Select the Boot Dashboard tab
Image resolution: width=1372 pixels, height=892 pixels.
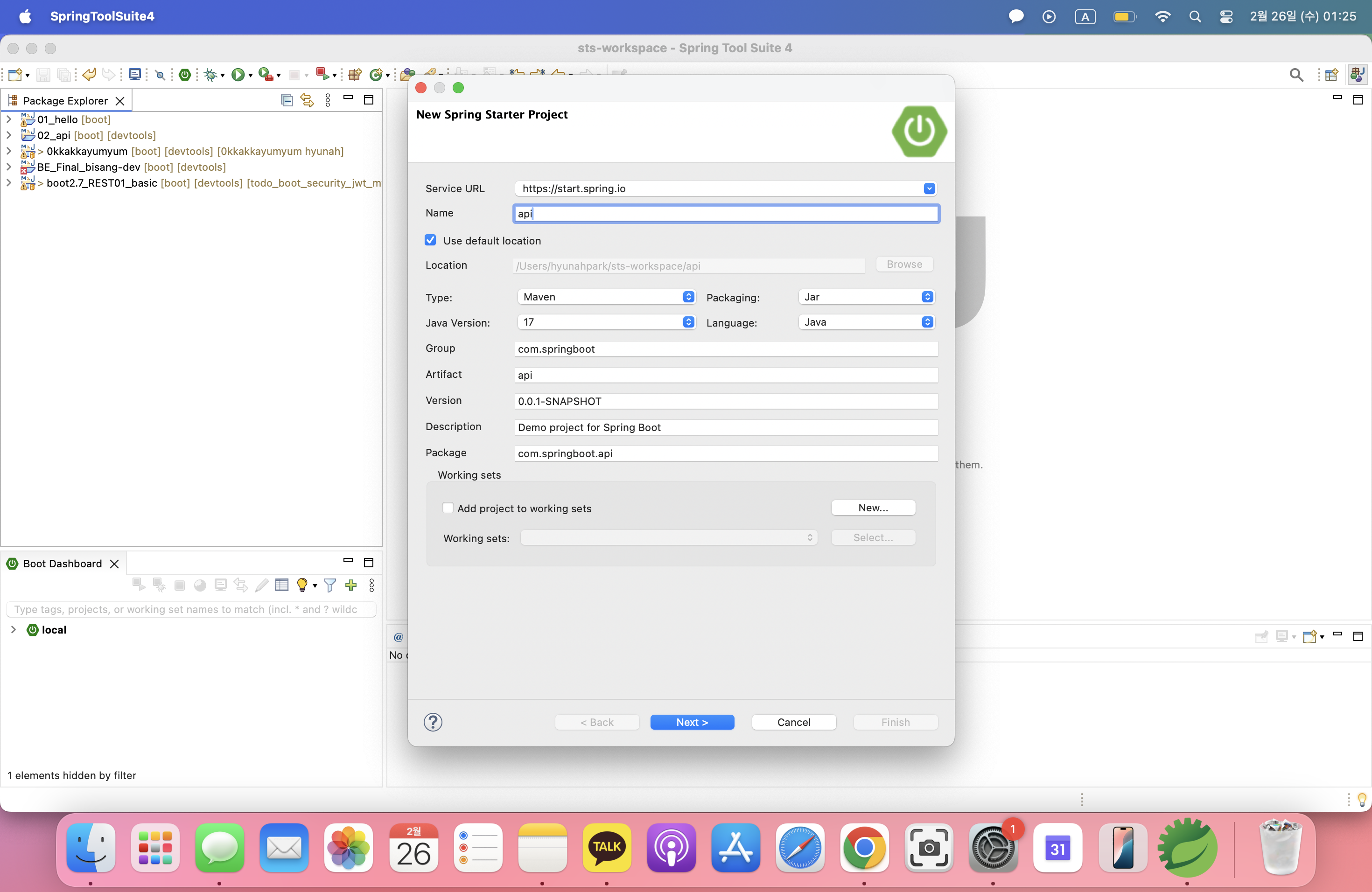[x=62, y=564]
